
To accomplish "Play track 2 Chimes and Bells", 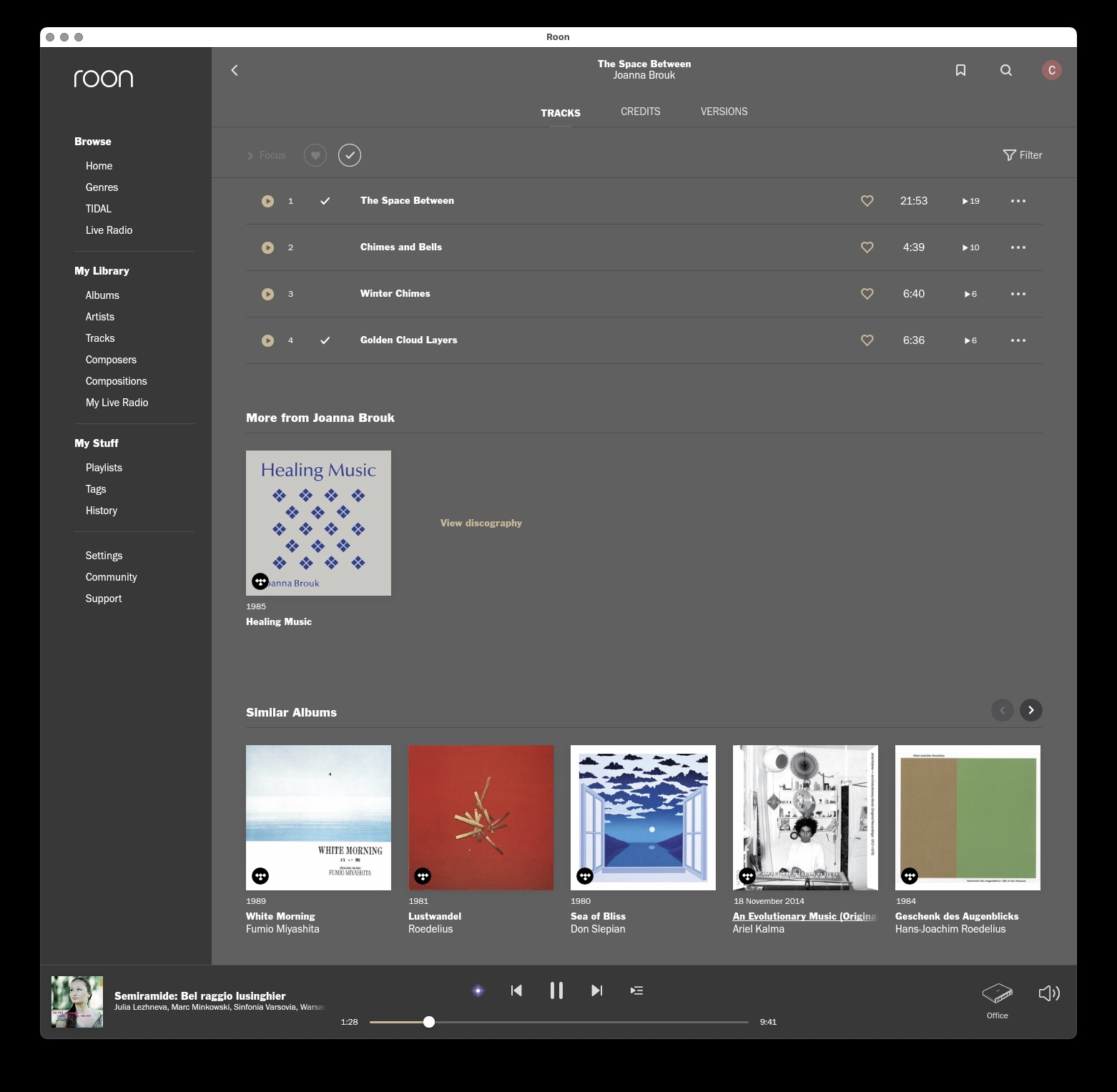I will click(267, 247).
